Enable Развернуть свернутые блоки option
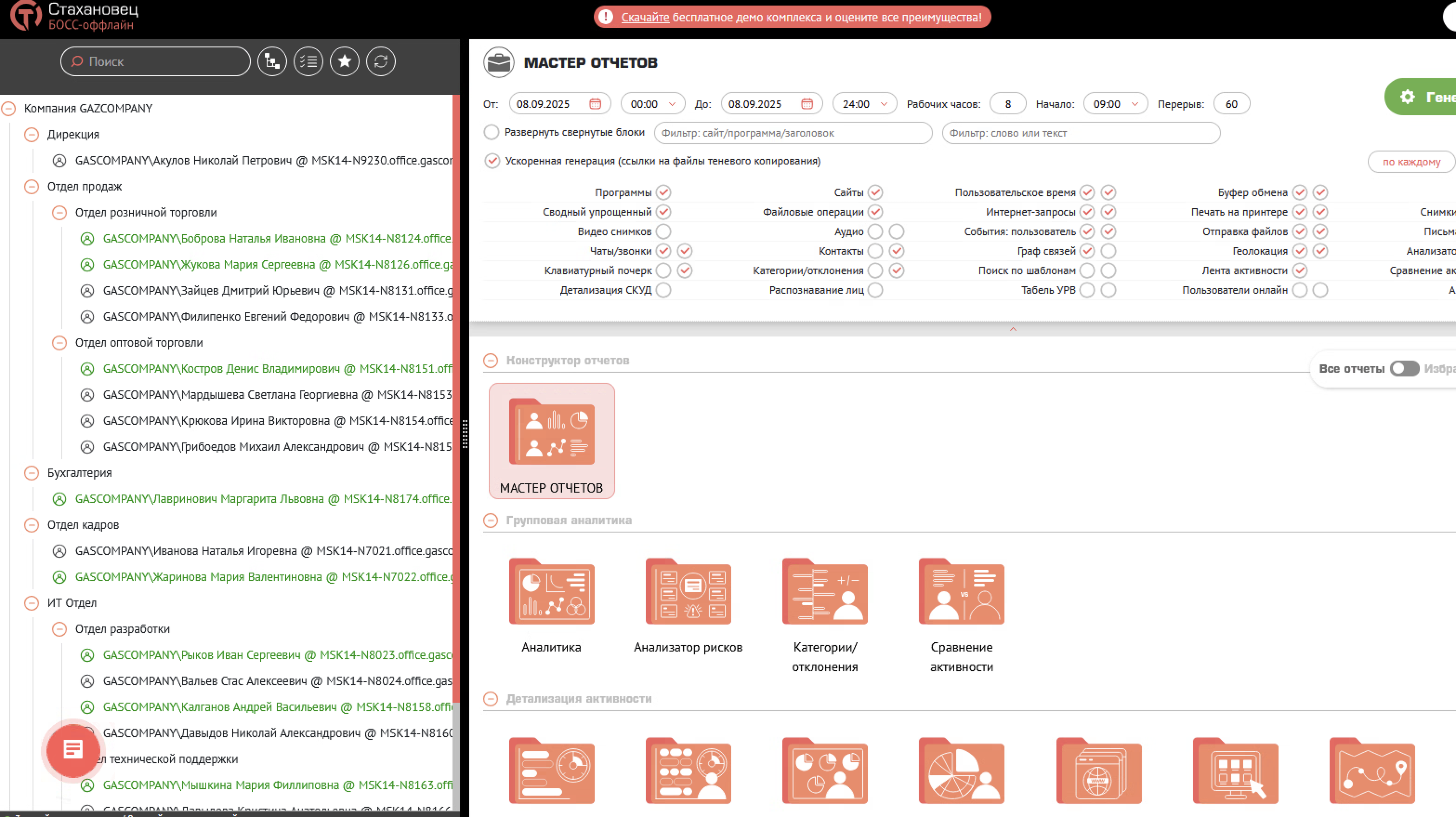 [492, 132]
